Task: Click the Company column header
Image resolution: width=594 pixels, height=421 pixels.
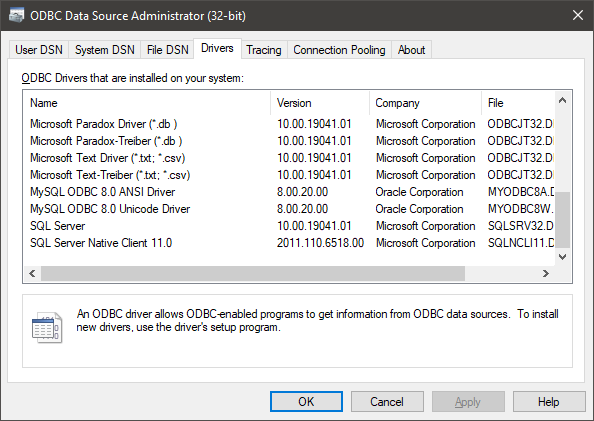Action: (x=425, y=103)
